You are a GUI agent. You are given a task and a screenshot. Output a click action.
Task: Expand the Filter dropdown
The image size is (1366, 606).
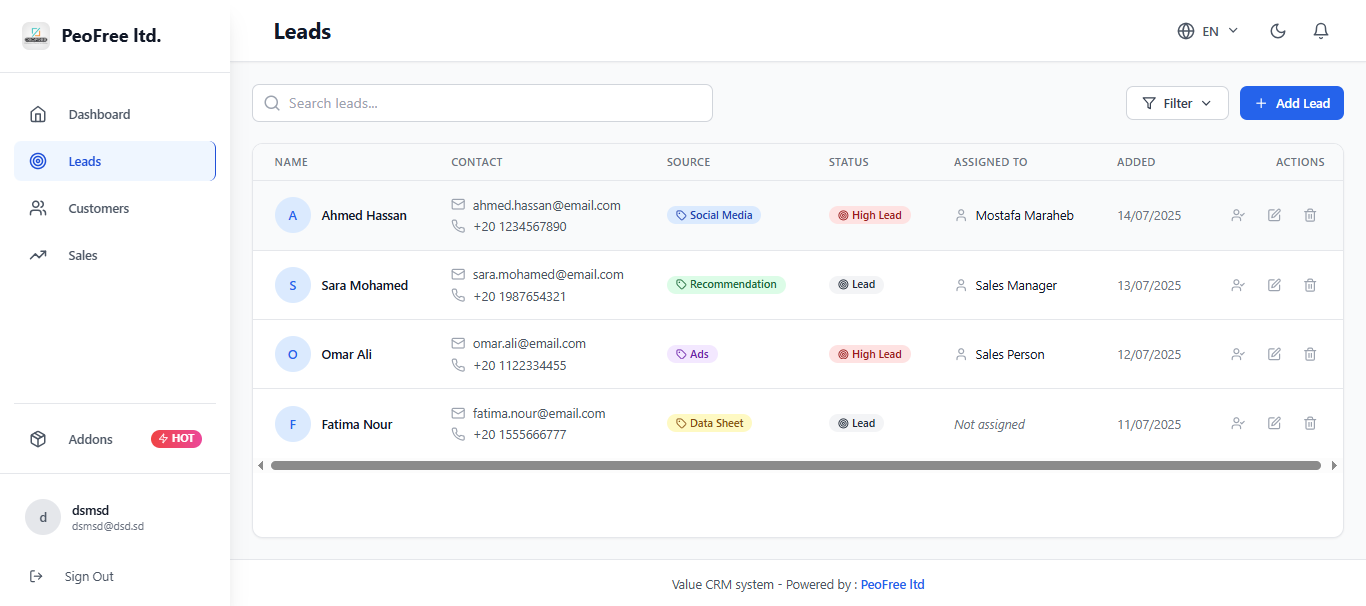pos(1177,103)
